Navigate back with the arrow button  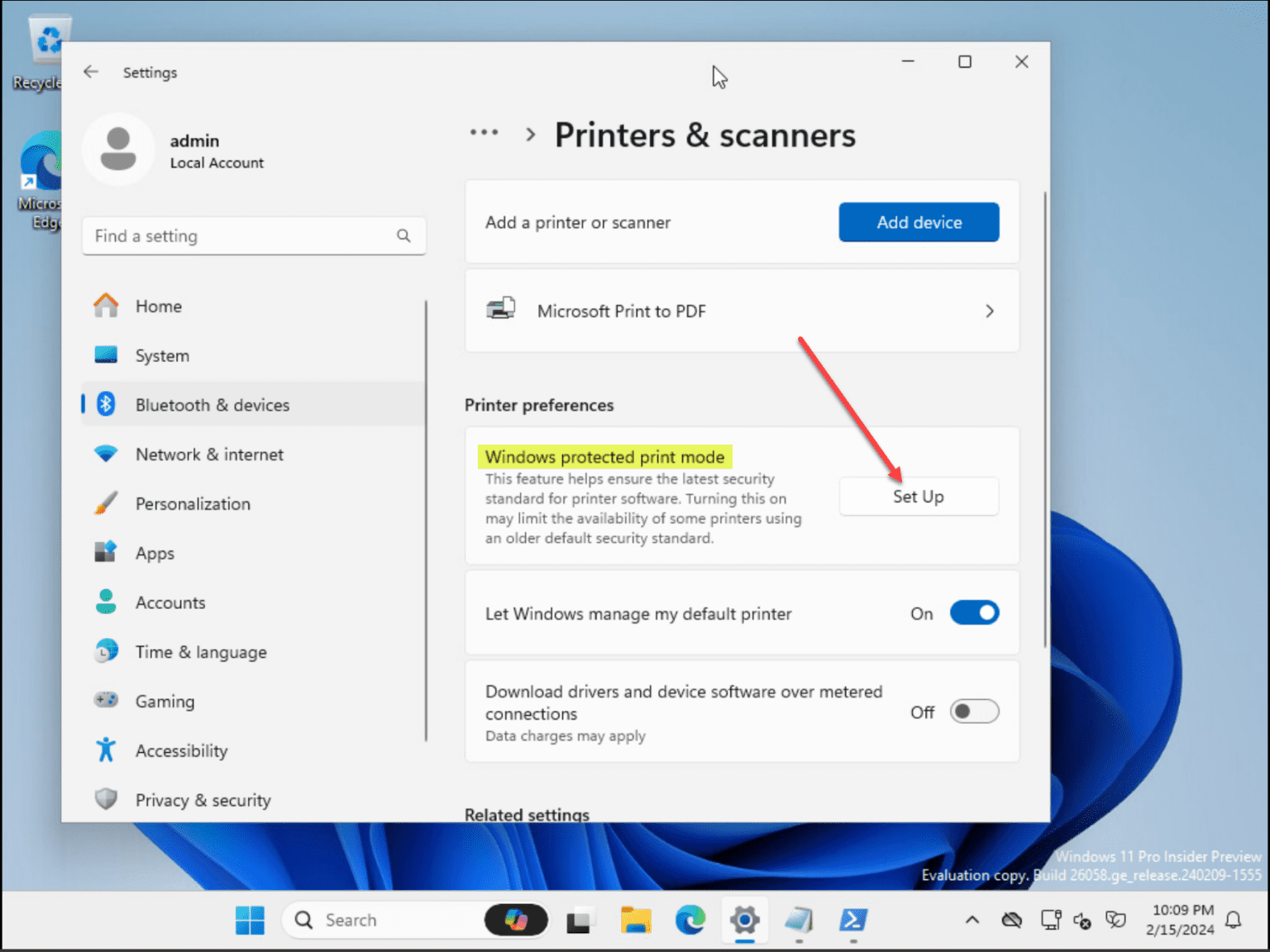point(91,72)
